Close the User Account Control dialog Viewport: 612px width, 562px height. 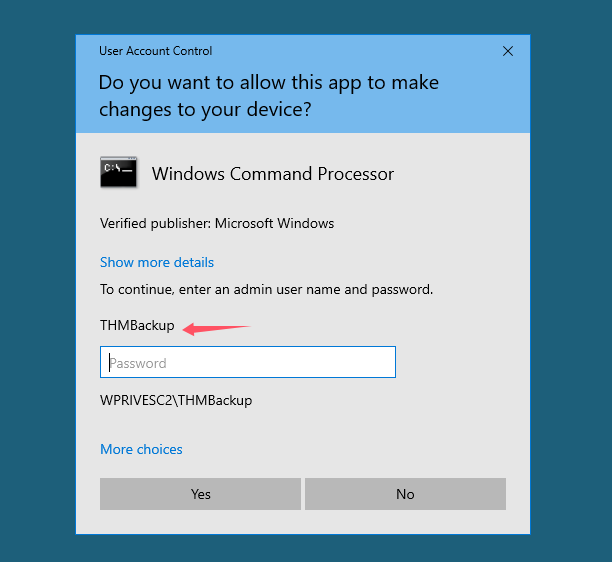[x=508, y=51]
